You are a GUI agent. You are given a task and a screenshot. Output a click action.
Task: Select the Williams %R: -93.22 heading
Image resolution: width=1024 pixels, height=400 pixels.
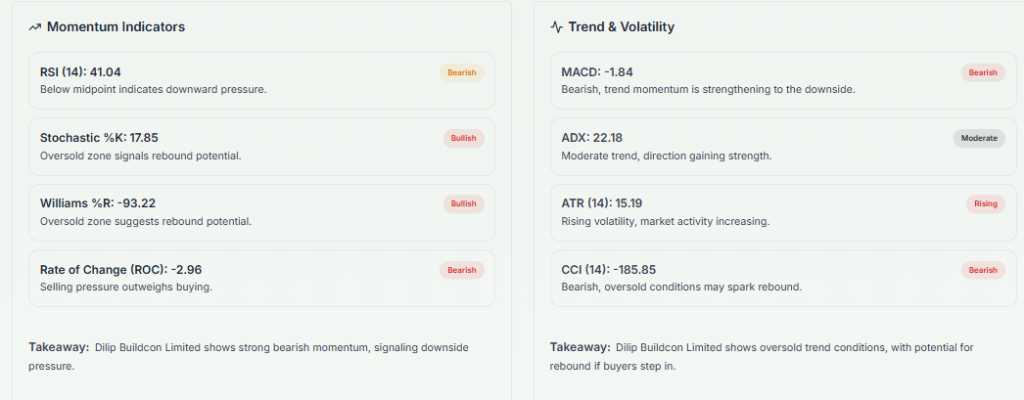[96, 204]
